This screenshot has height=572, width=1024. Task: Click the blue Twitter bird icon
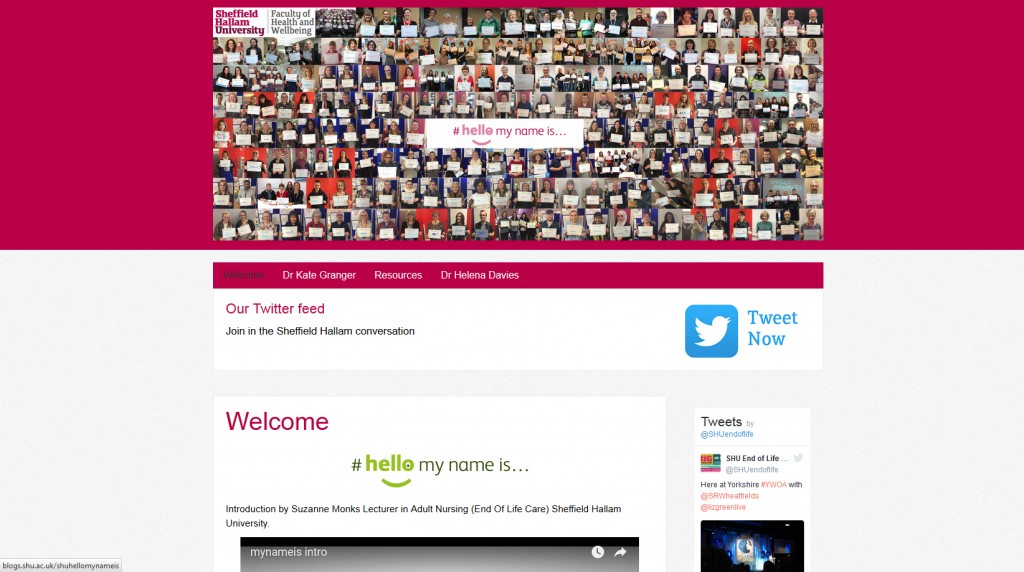pyautogui.click(x=711, y=331)
